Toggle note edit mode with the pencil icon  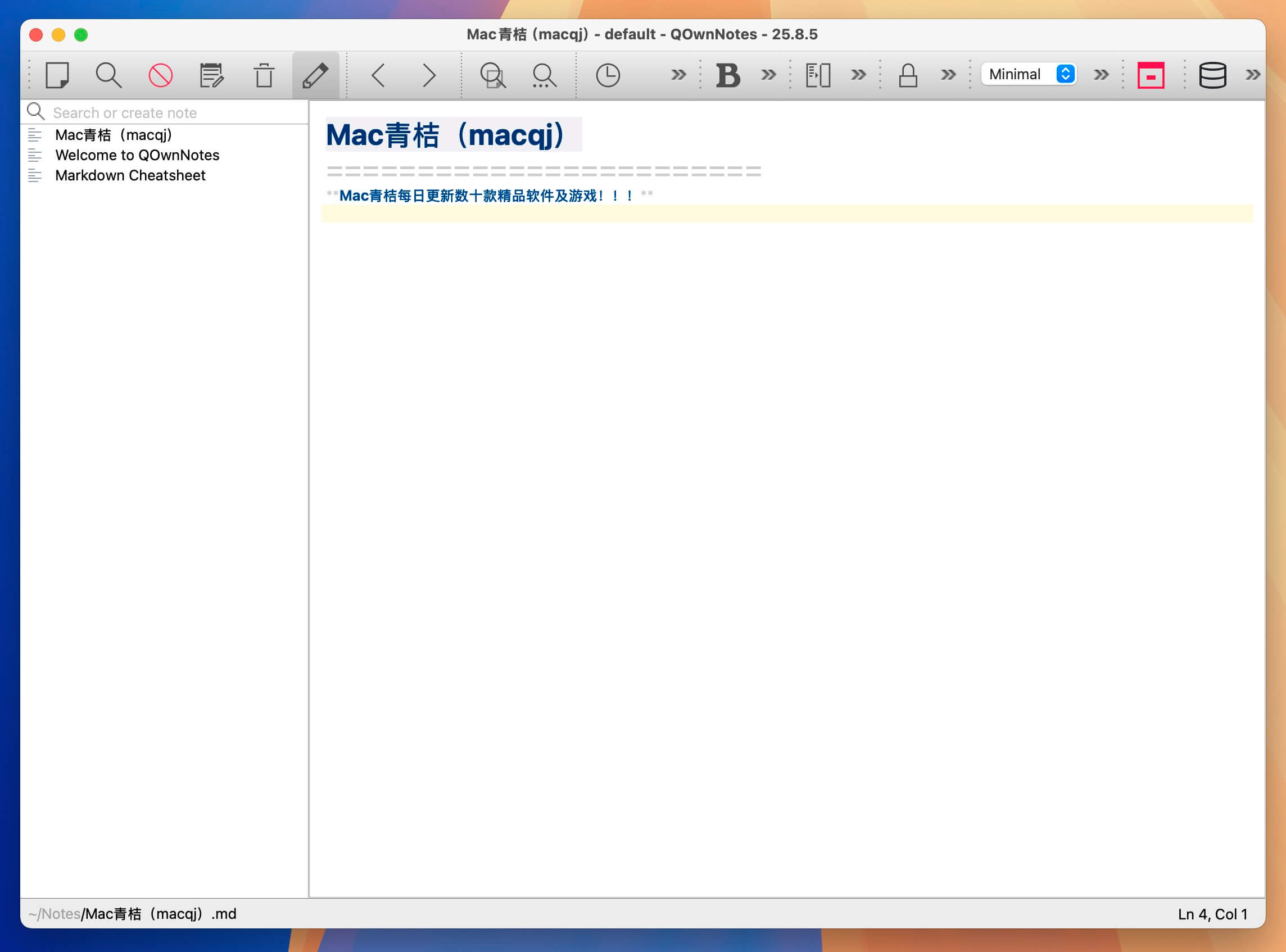(x=315, y=75)
